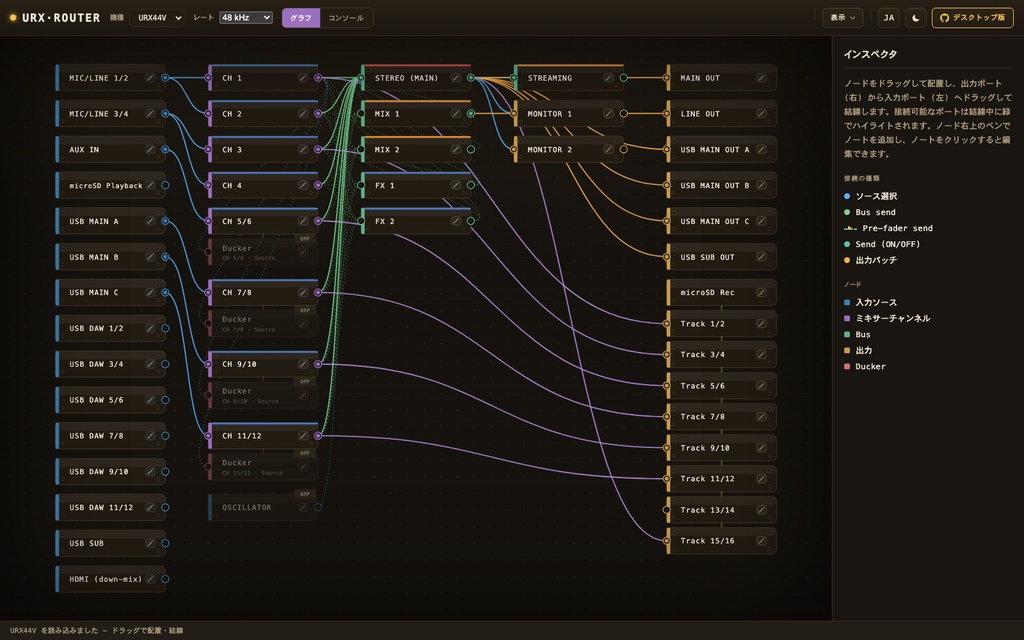
Task: Click the pencil icon on STREAMING node
Action: [609, 78]
